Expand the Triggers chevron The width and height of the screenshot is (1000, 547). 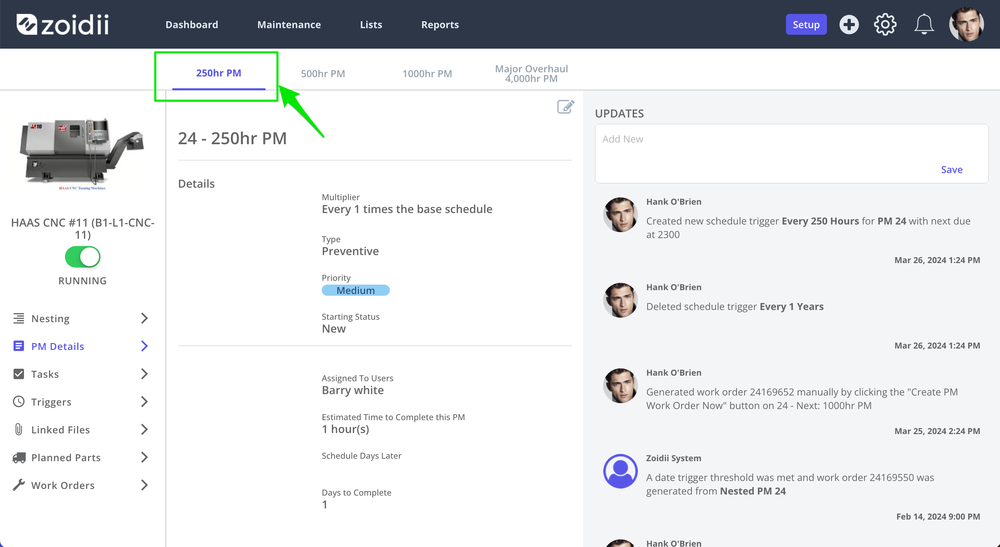pyautogui.click(x=144, y=402)
